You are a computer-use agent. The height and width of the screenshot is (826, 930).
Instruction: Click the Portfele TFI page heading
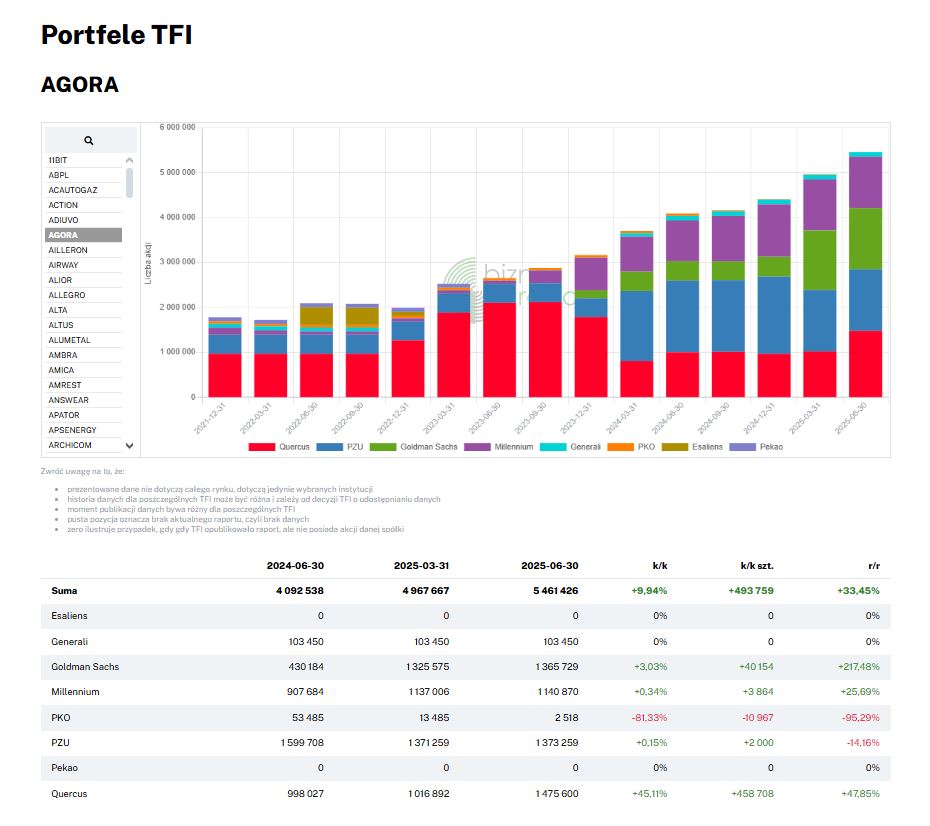click(x=117, y=34)
